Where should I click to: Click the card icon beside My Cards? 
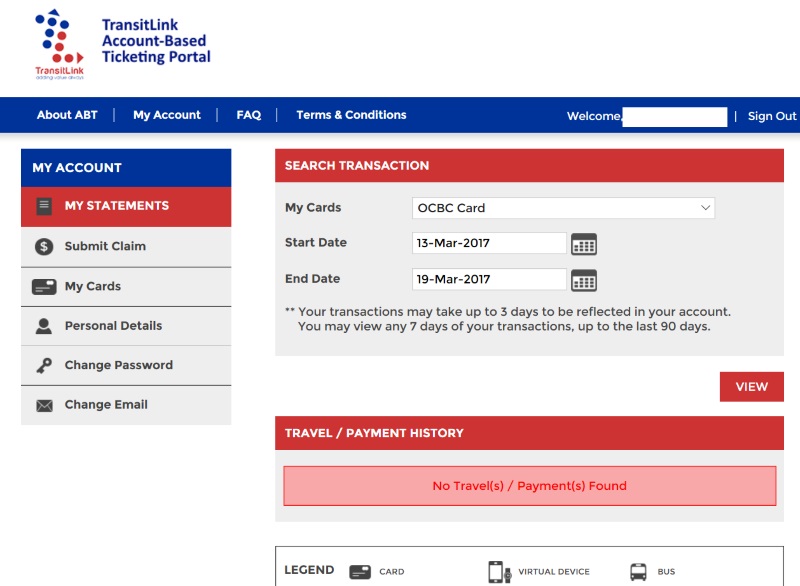click(x=44, y=287)
